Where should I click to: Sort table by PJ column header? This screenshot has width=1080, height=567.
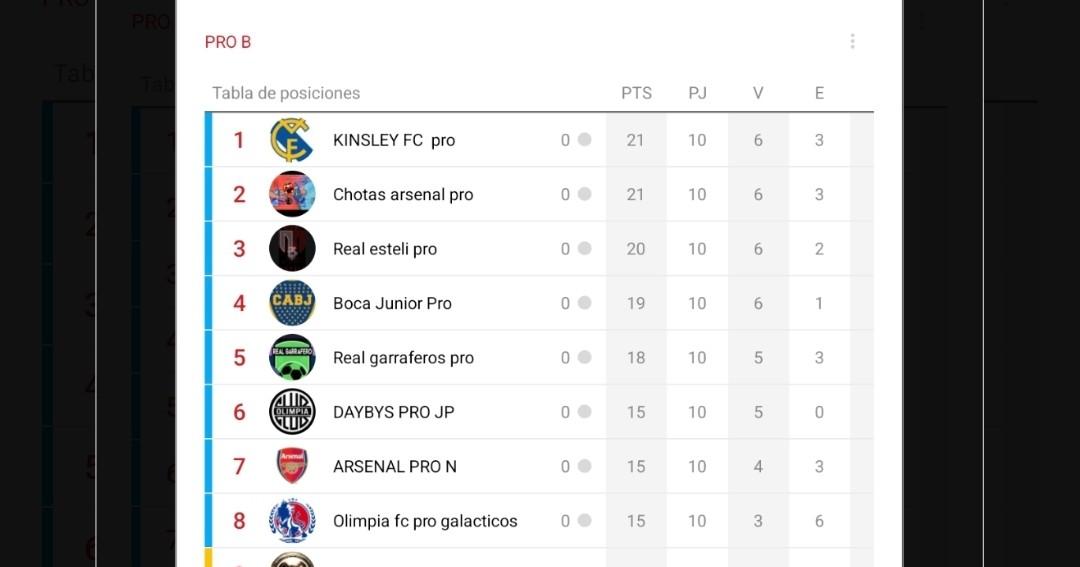(x=697, y=93)
